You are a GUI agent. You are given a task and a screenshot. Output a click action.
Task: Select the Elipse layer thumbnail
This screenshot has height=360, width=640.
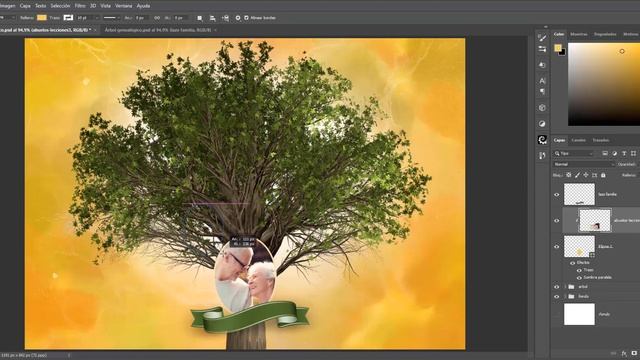[579, 247]
